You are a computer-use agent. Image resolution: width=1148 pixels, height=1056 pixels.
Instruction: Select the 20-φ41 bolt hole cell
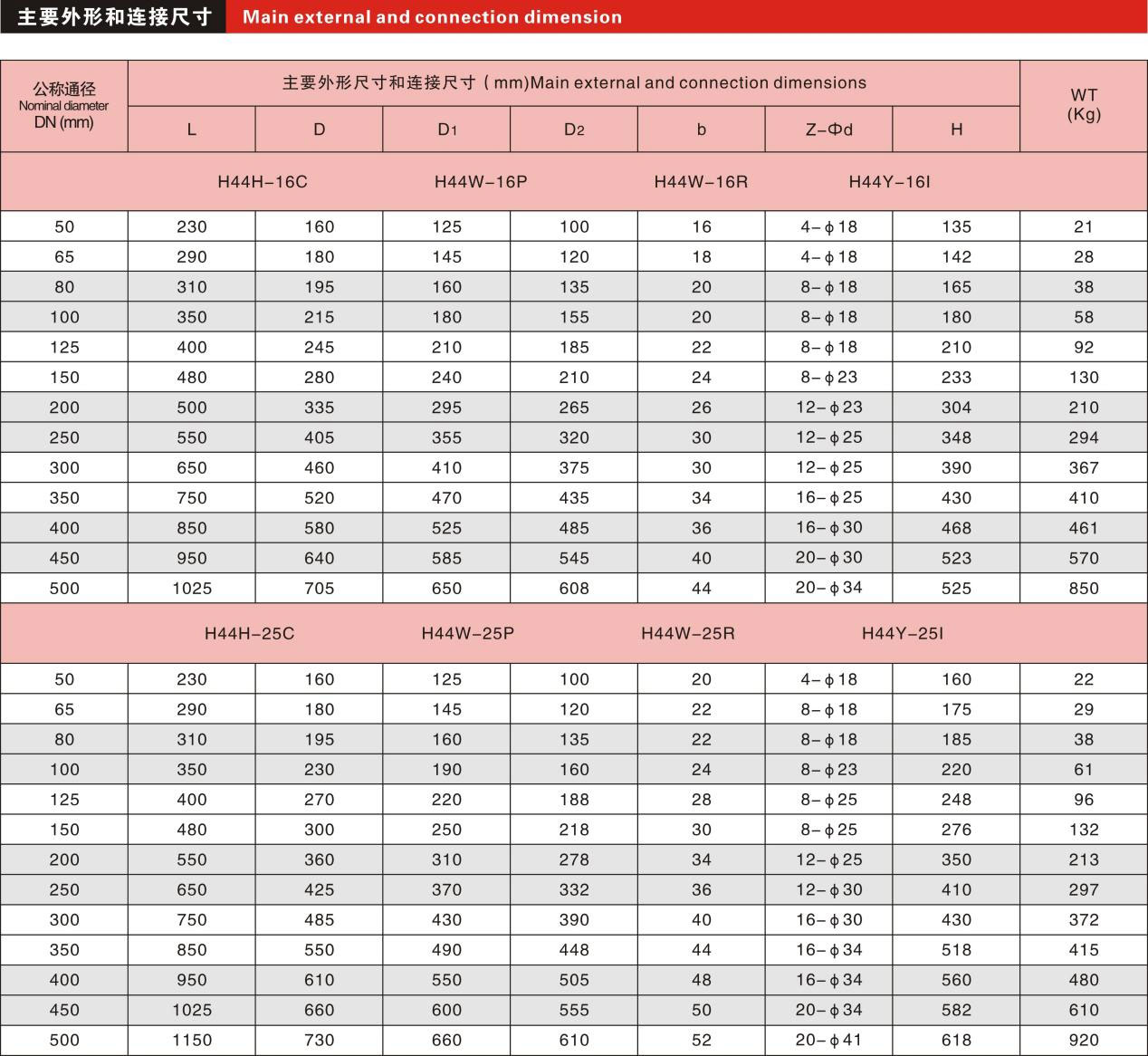pyautogui.click(x=828, y=1041)
